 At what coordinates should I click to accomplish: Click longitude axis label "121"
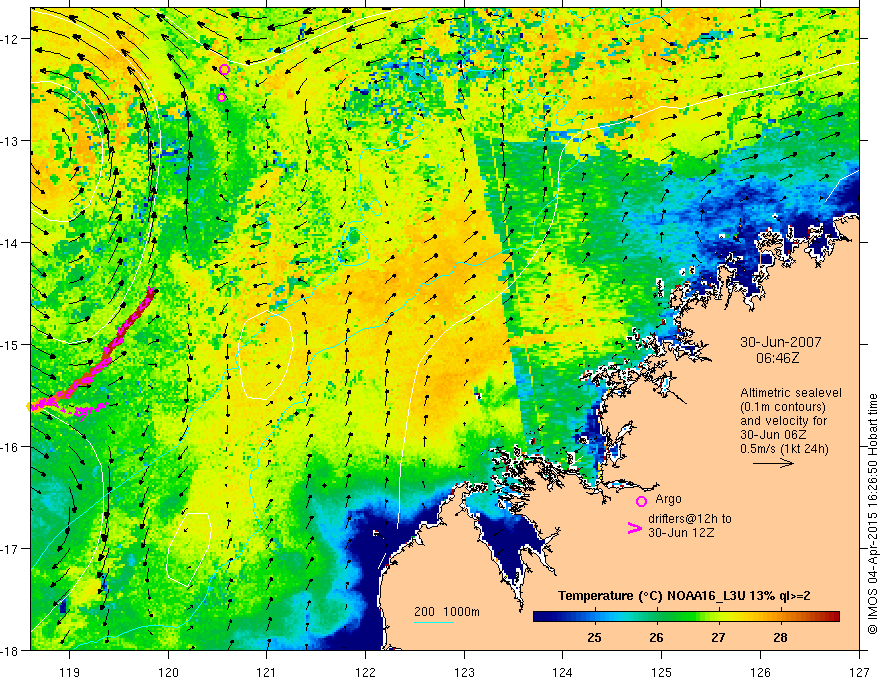coord(267,672)
